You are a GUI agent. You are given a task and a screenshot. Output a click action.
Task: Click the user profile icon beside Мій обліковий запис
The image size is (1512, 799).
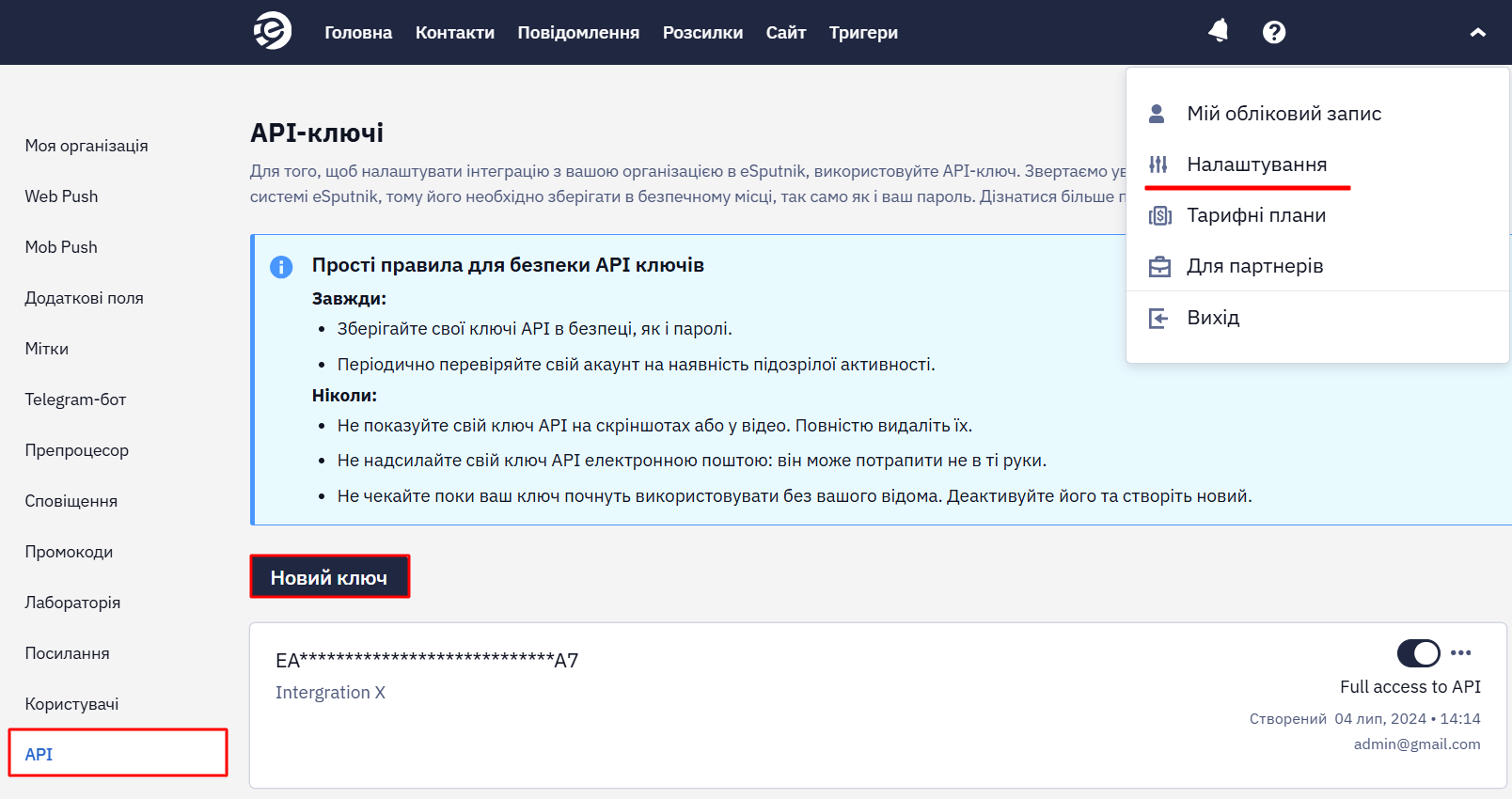tap(1158, 114)
